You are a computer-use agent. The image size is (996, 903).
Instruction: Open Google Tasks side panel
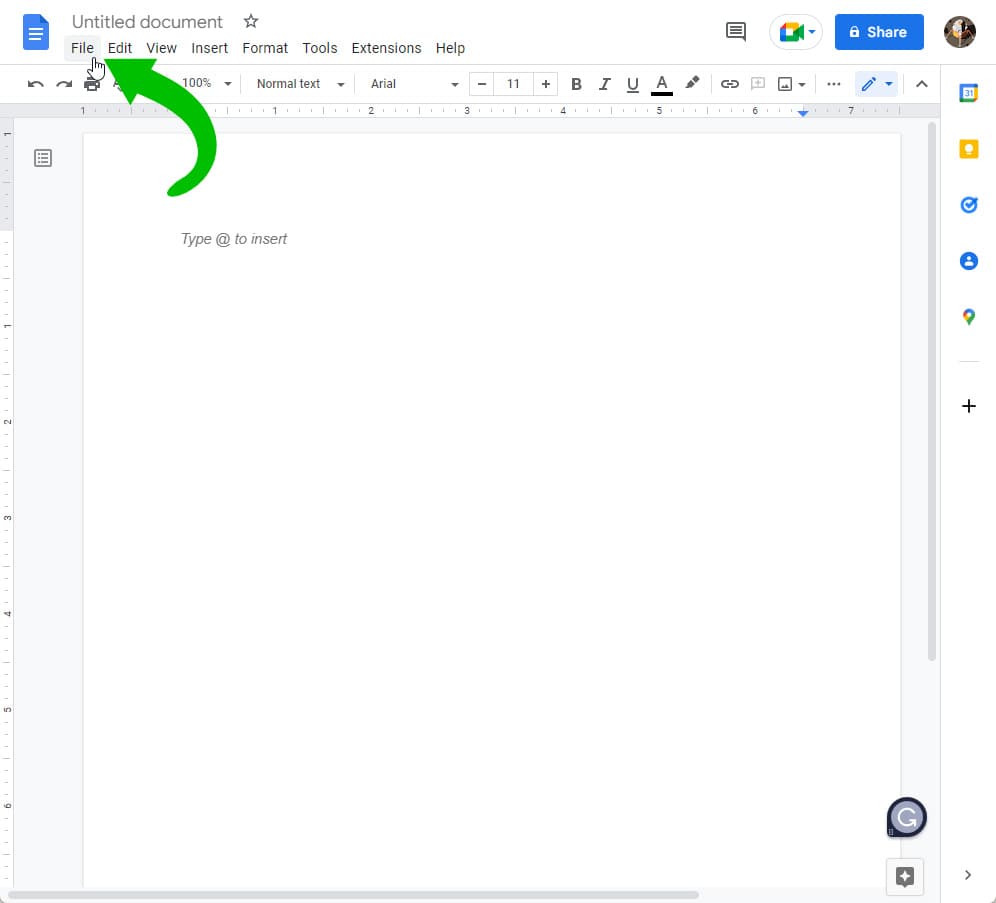click(x=967, y=204)
